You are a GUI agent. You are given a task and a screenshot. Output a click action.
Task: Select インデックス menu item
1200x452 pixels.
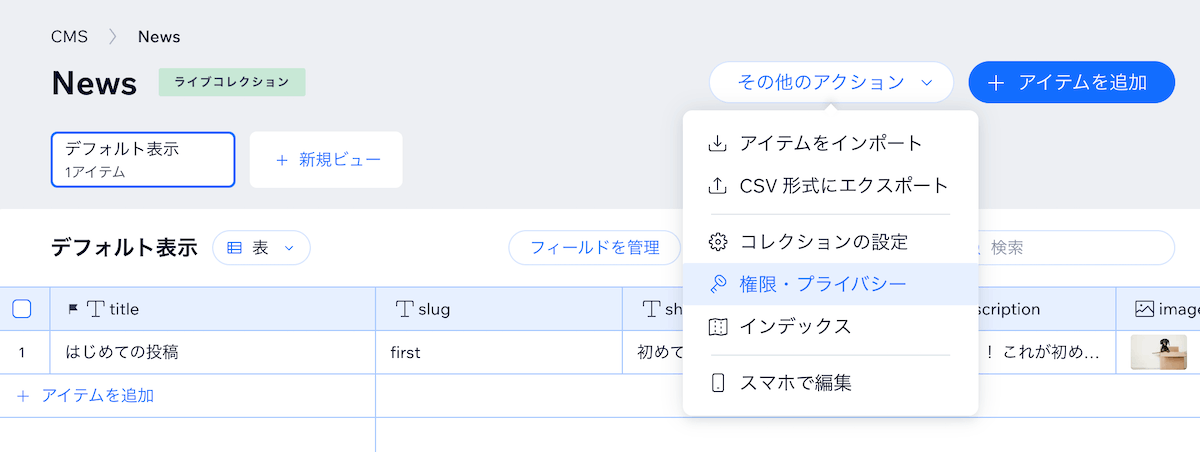click(830, 326)
